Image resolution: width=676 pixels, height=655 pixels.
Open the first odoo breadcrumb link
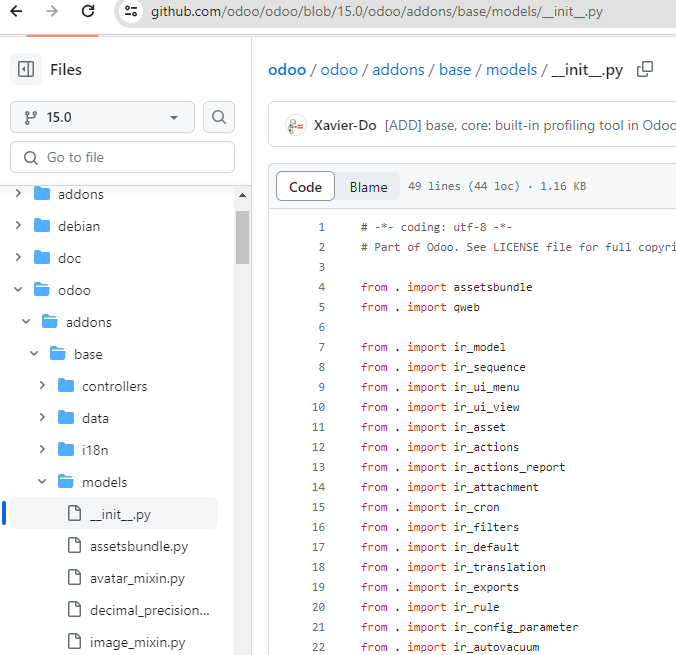tap(287, 70)
